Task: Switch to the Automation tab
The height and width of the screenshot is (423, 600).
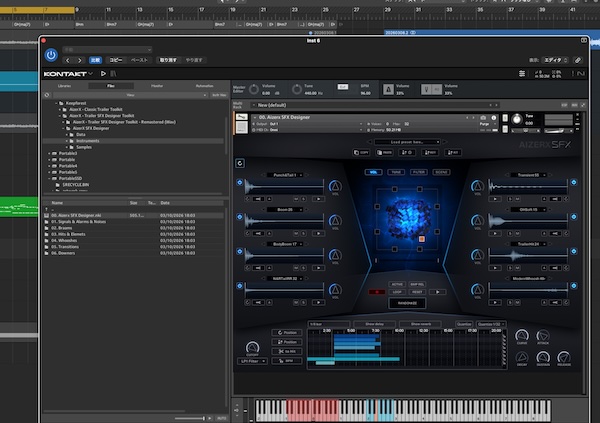Action: (x=204, y=86)
